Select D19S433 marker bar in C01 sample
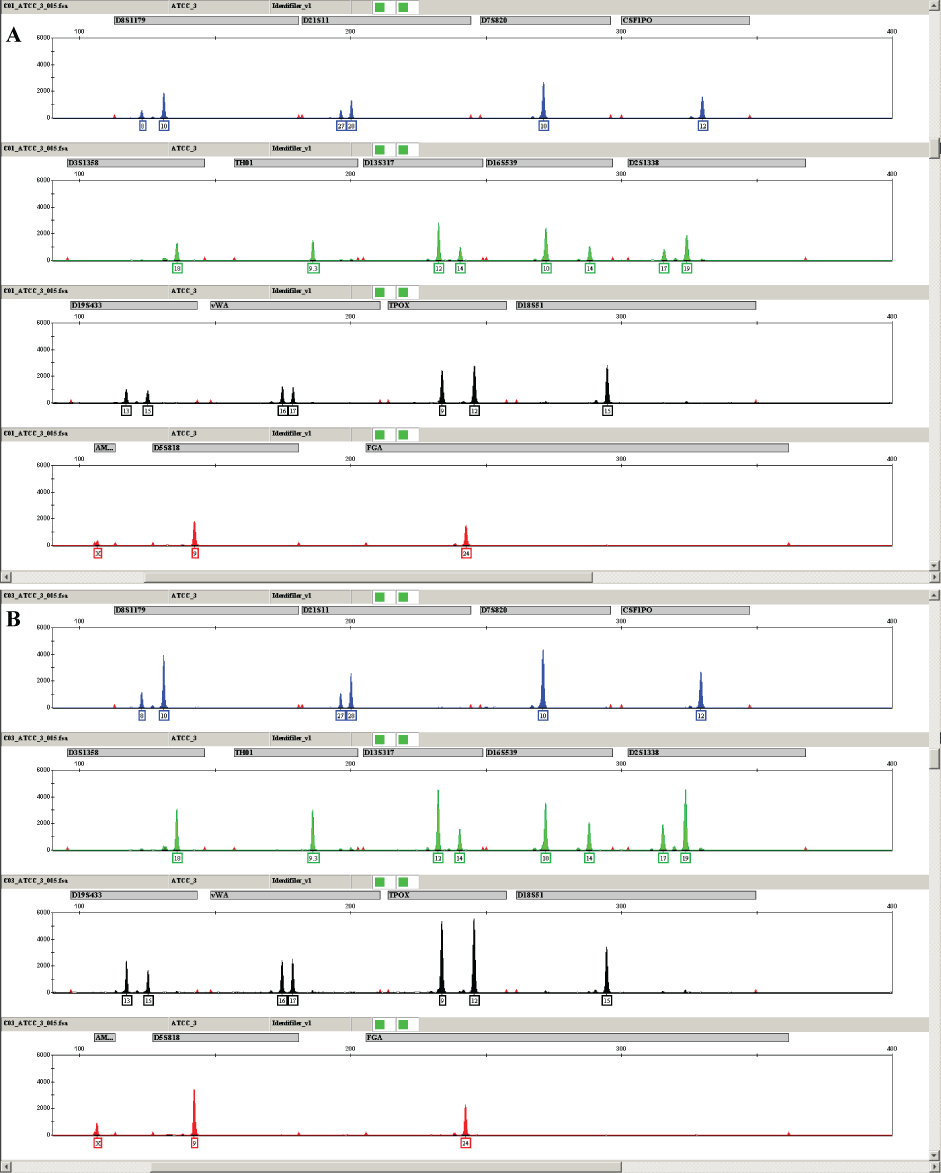The width and height of the screenshot is (941, 1173). (134, 305)
